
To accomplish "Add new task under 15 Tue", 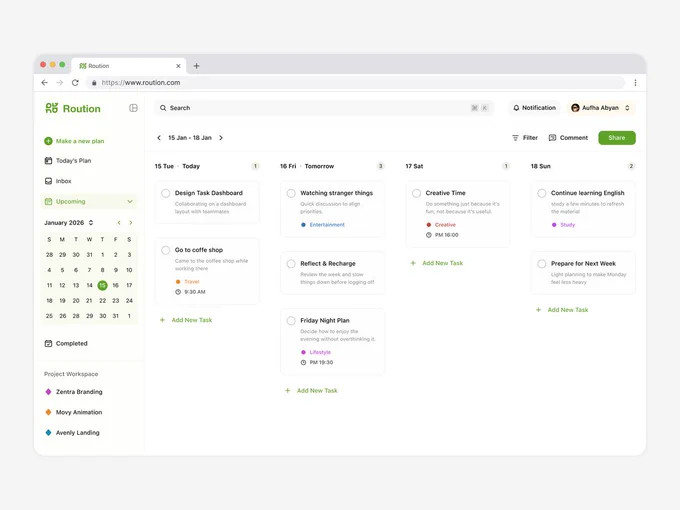I will coord(186,320).
